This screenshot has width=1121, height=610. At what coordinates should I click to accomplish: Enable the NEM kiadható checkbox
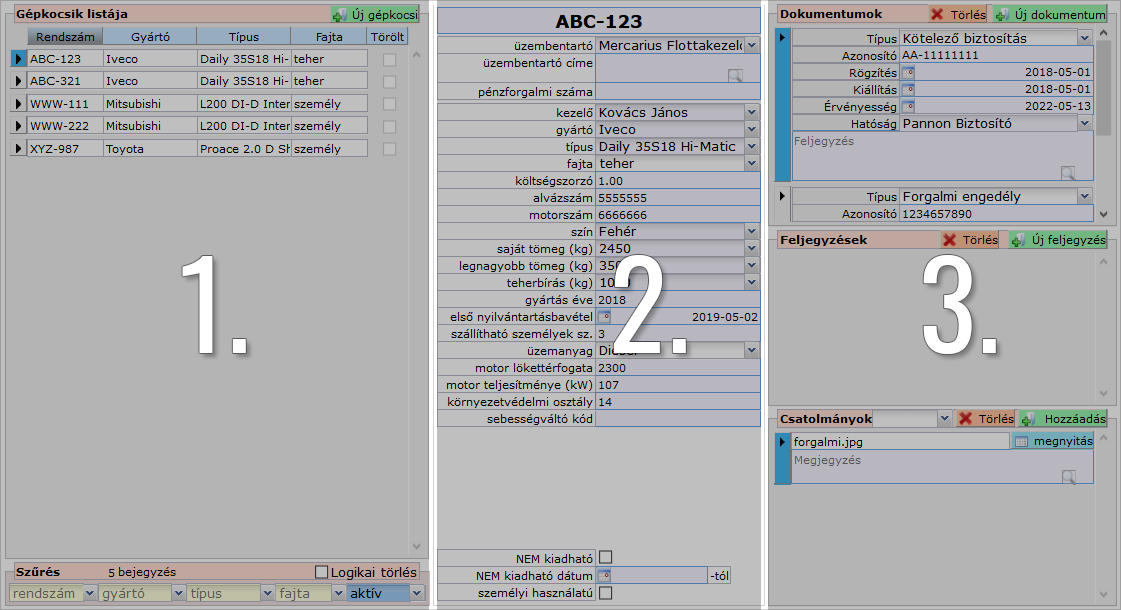605,557
